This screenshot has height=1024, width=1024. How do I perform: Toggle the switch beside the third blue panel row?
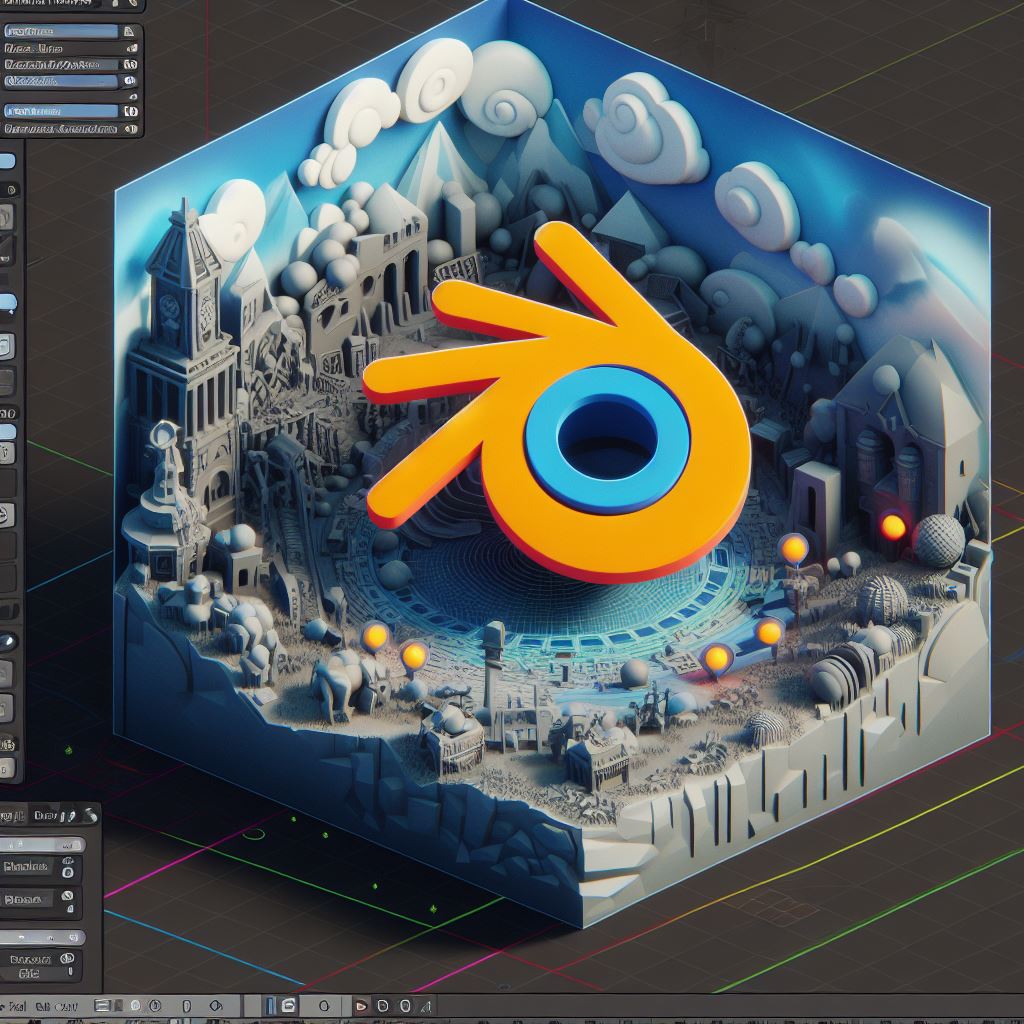coord(131,111)
